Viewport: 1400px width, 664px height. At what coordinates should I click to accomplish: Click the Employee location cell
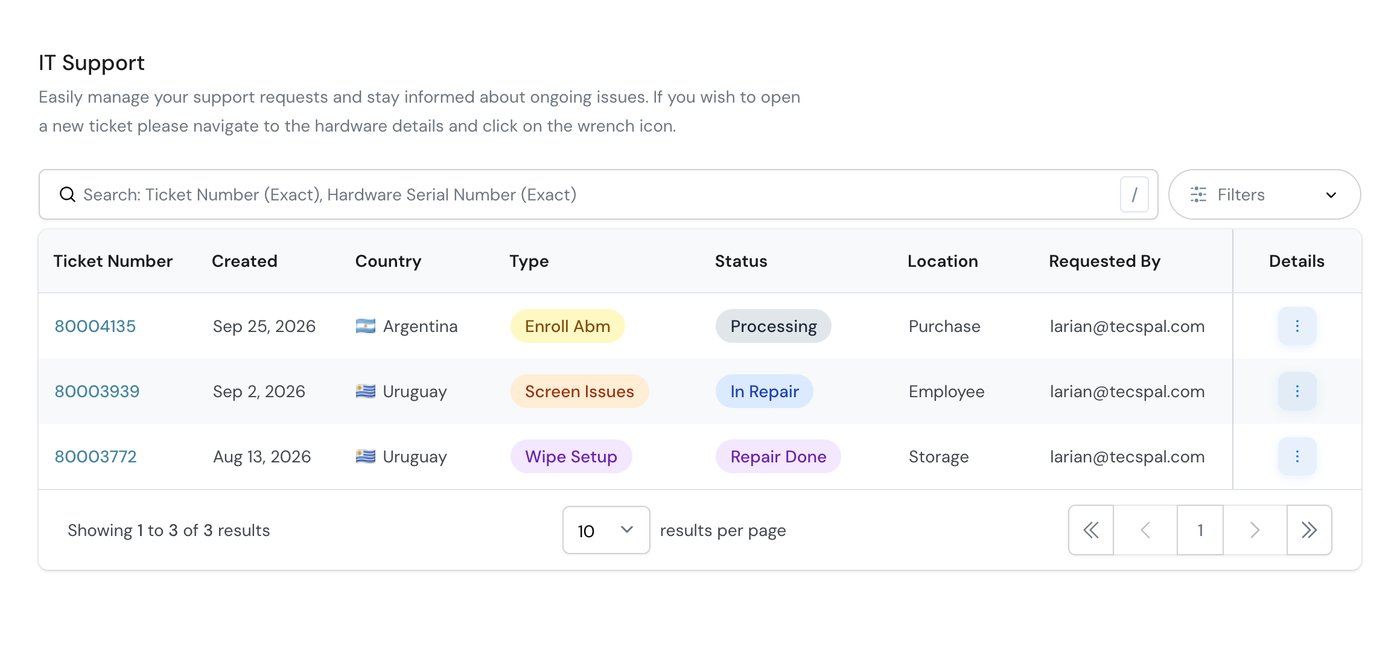(x=947, y=391)
